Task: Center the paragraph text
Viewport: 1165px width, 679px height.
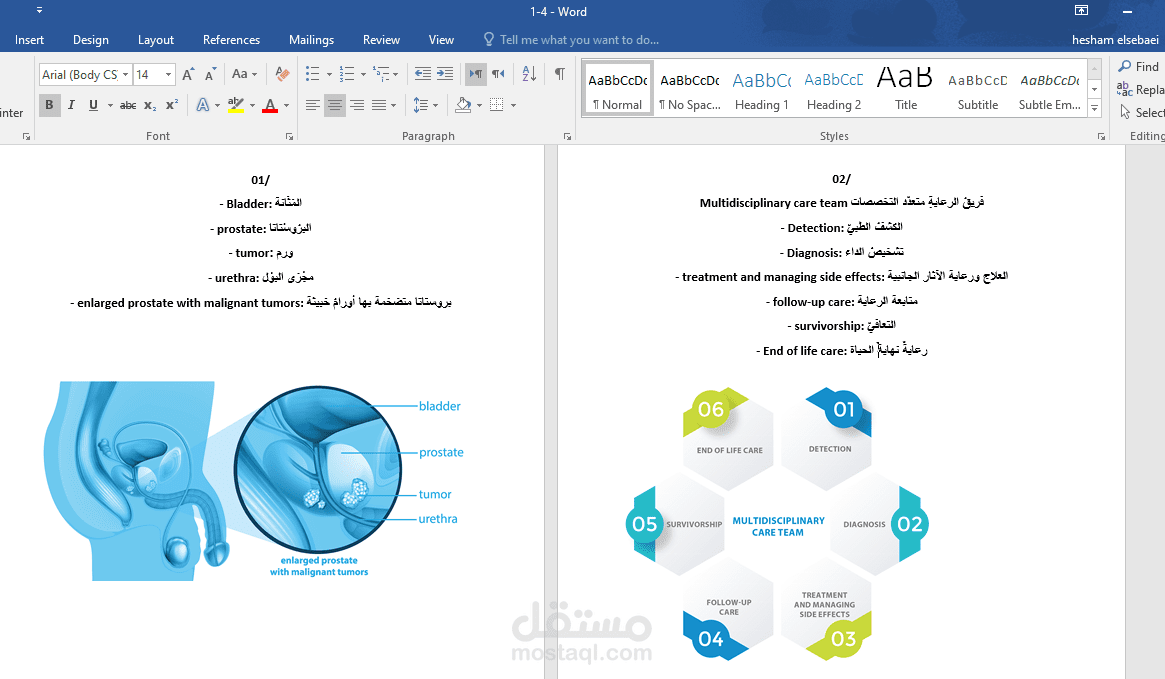Action: click(x=335, y=105)
